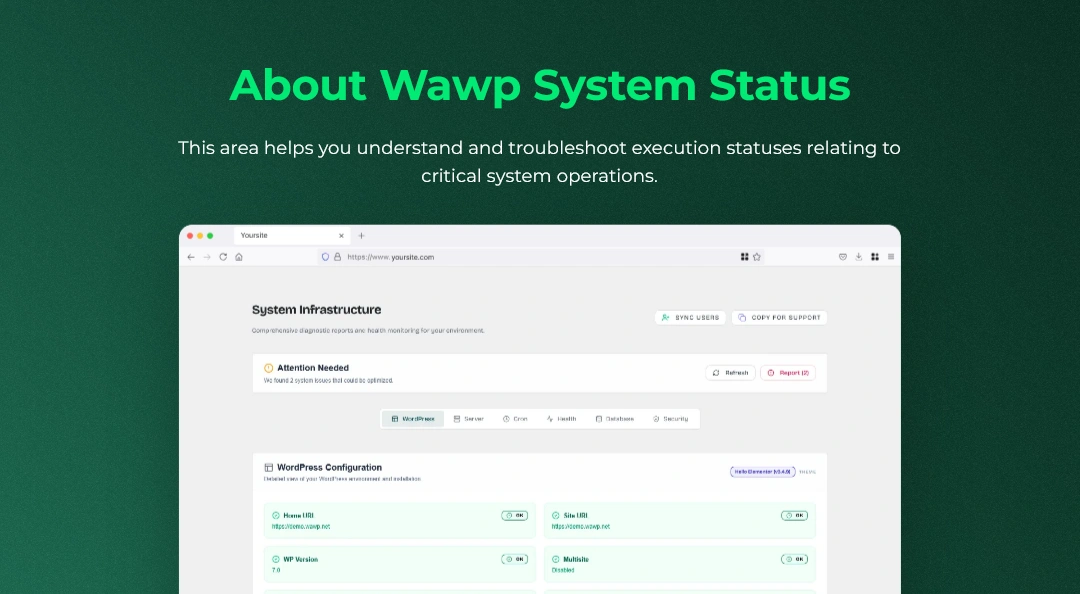Click the Site URL link demo.wawp.net
The width and height of the screenshot is (1080, 594).
tap(581, 526)
